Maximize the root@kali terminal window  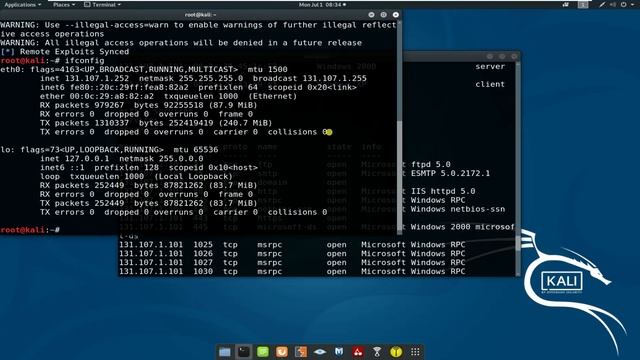click(x=383, y=15)
